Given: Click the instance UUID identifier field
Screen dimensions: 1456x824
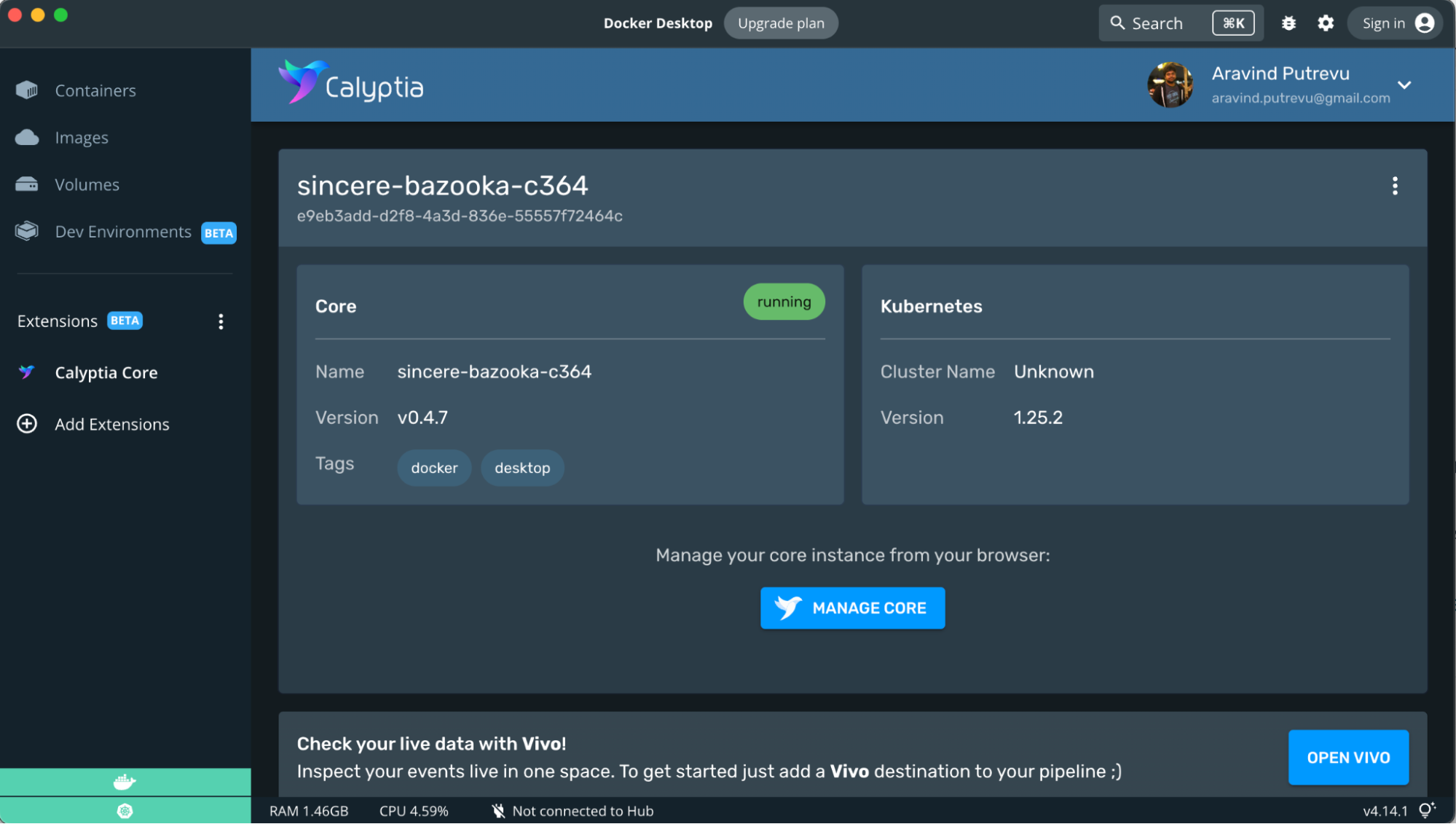Looking at the screenshot, I should click(x=459, y=215).
